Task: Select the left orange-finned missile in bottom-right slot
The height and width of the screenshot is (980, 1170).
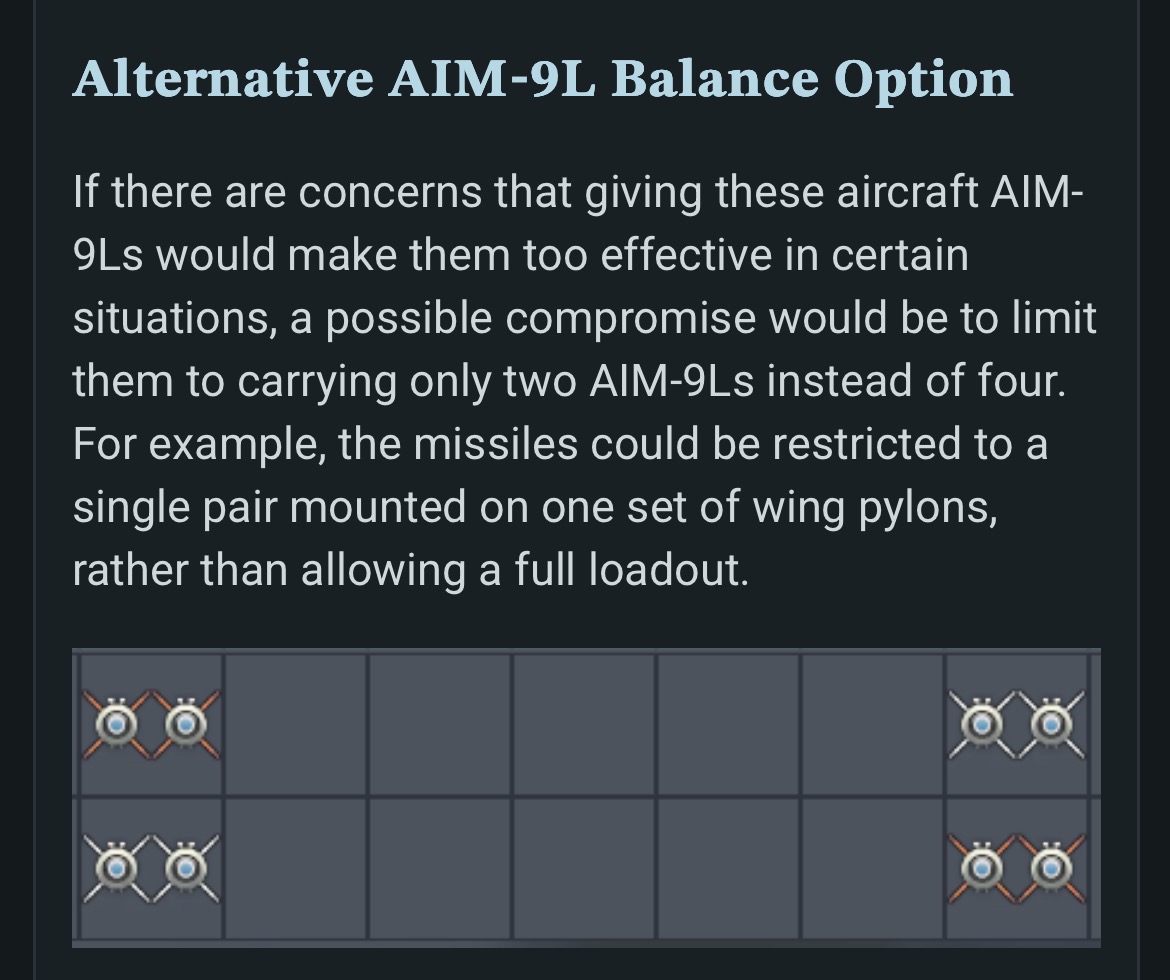Action: pyautogui.click(x=982, y=868)
